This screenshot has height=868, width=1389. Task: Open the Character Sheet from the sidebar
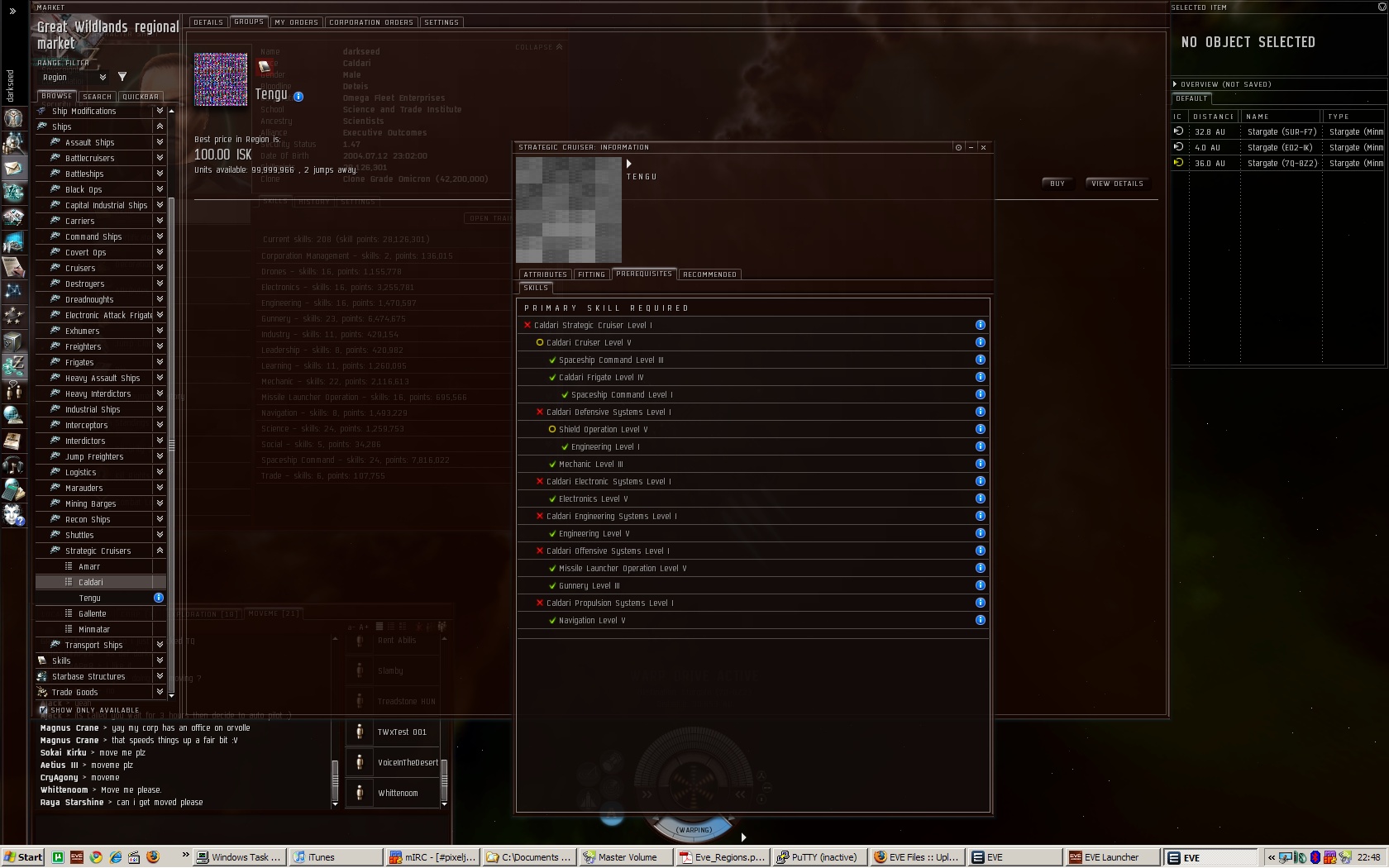point(13,117)
